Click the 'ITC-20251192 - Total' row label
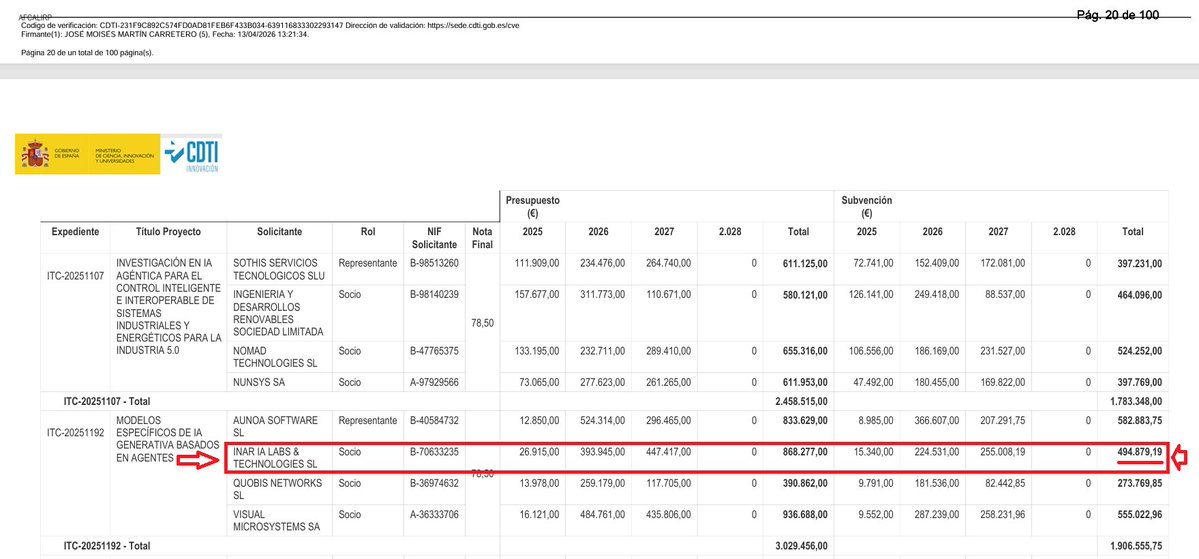The height and width of the screenshot is (559, 1199). coord(107,546)
